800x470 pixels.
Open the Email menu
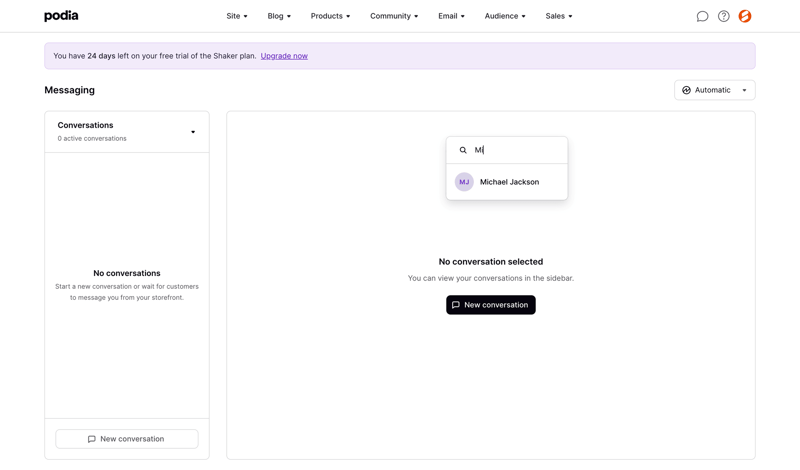click(451, 16)
